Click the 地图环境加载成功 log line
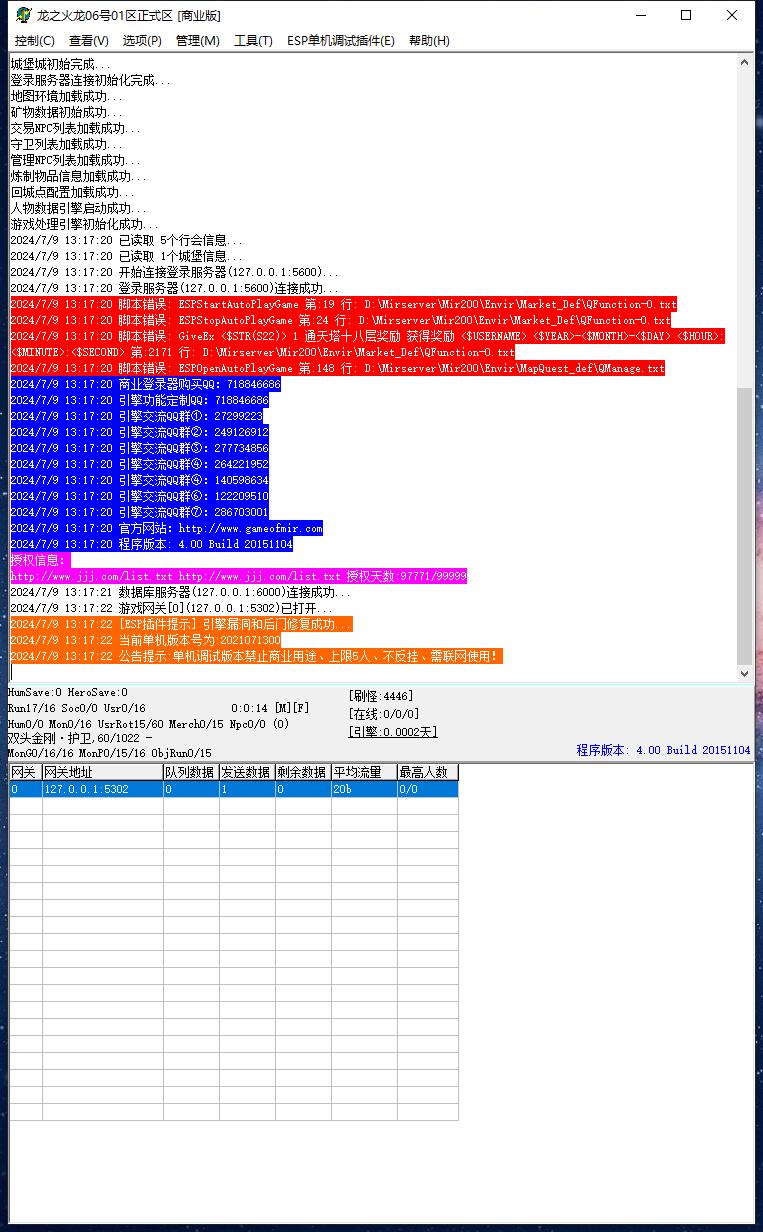 pyautogui.click(x=67, y=96)
